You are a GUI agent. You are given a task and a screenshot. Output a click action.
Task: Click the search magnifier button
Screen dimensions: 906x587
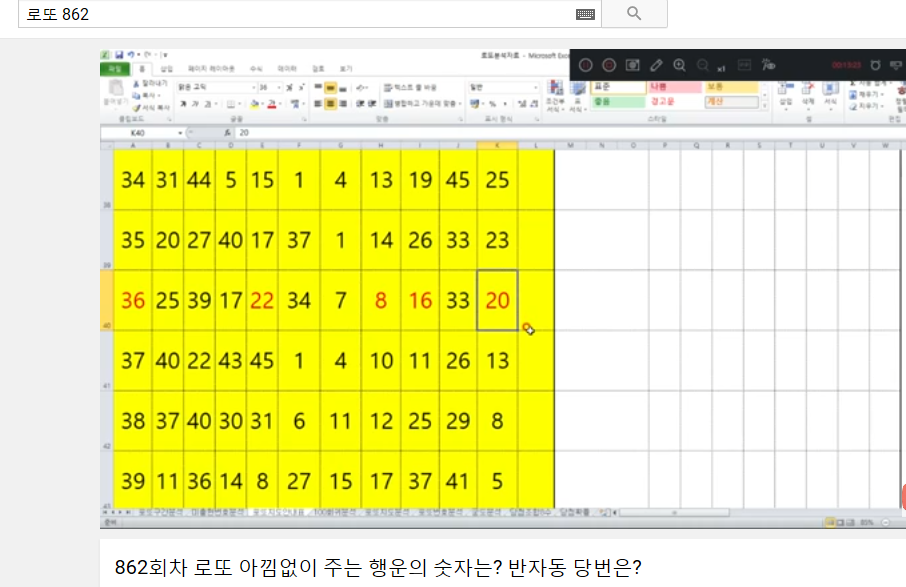[634, 13]
